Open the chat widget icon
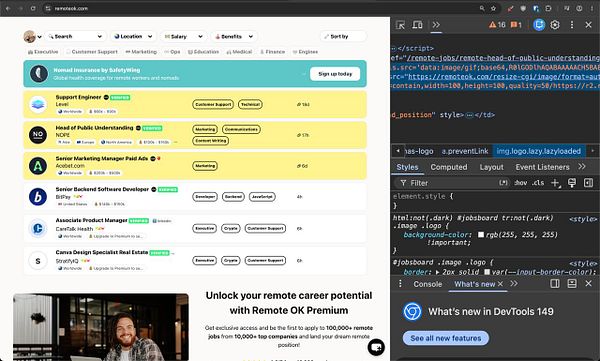This screenshot has height=361, width=600. click(376, 347)
